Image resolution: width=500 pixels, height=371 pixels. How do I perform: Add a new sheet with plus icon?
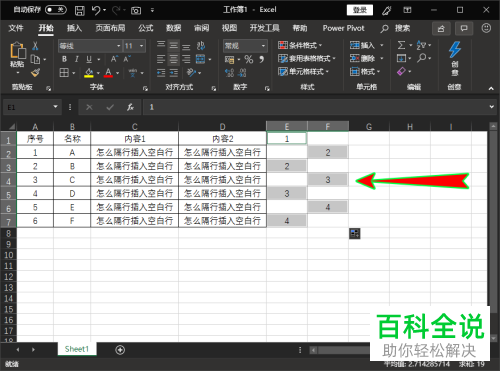point(120,350)
